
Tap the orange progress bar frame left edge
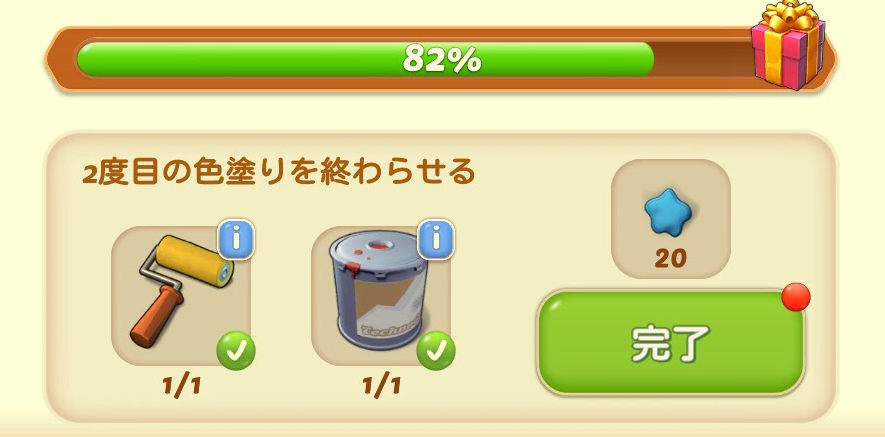(x=59, y=59)
